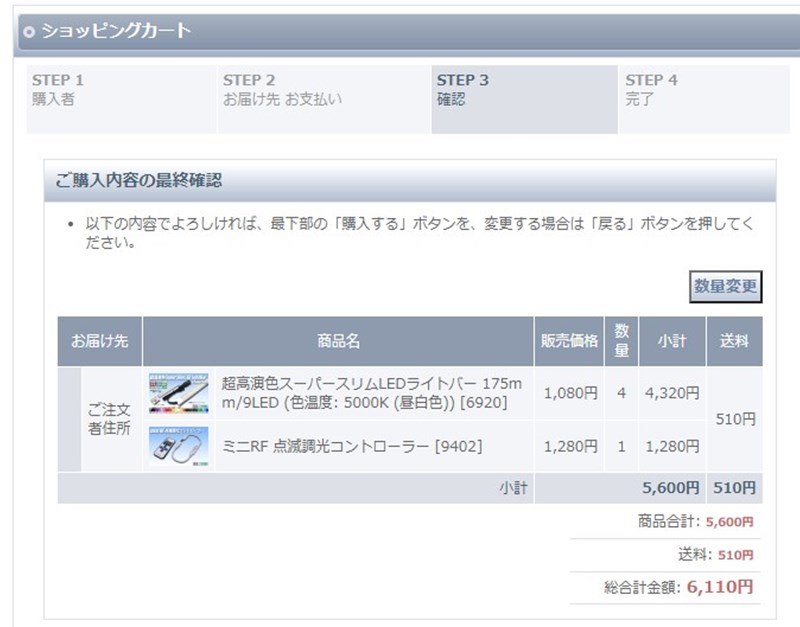The image size is (800, 627).
Task: Click the quantity 4 for LED light bar
Action: point(621,393)
